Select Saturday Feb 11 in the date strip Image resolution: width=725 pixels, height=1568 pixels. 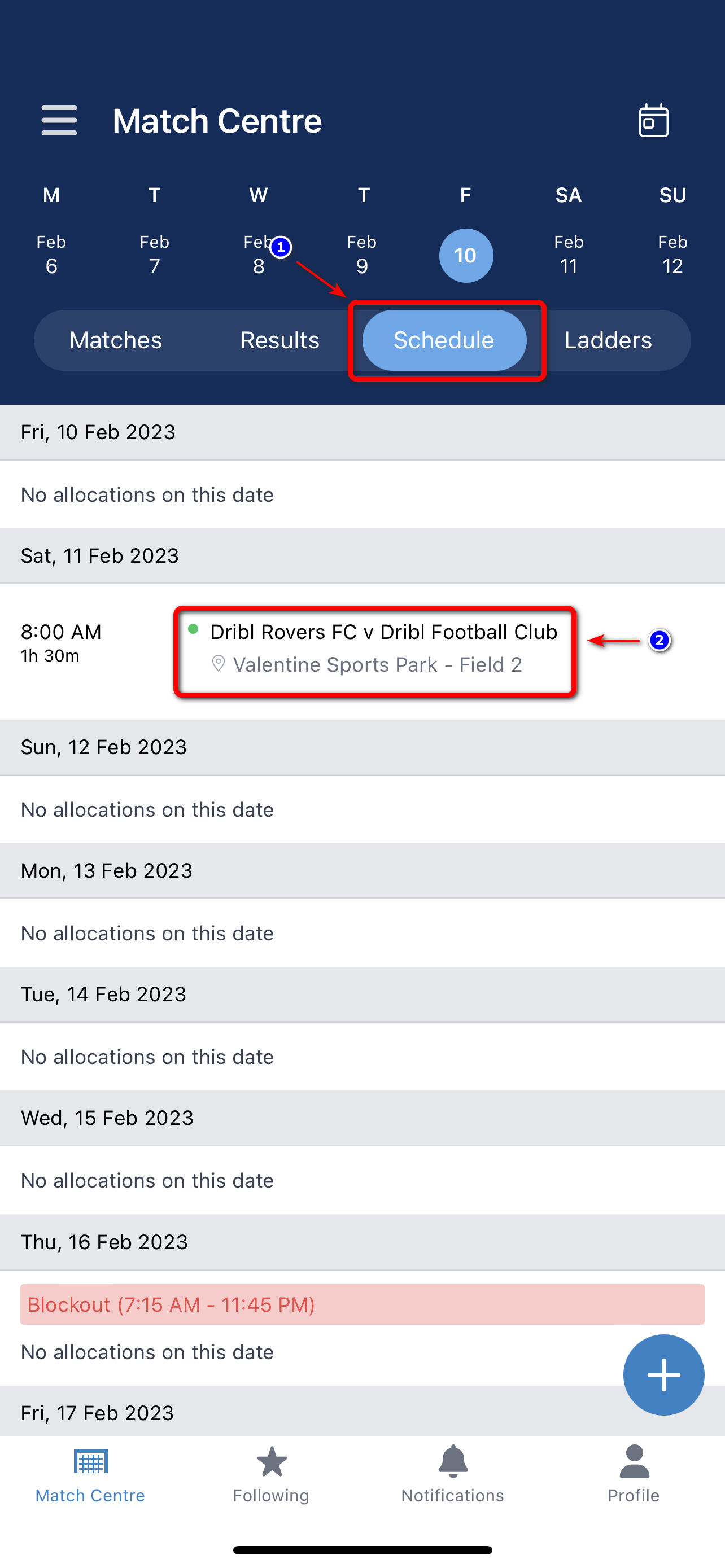(x=568, y=254)
